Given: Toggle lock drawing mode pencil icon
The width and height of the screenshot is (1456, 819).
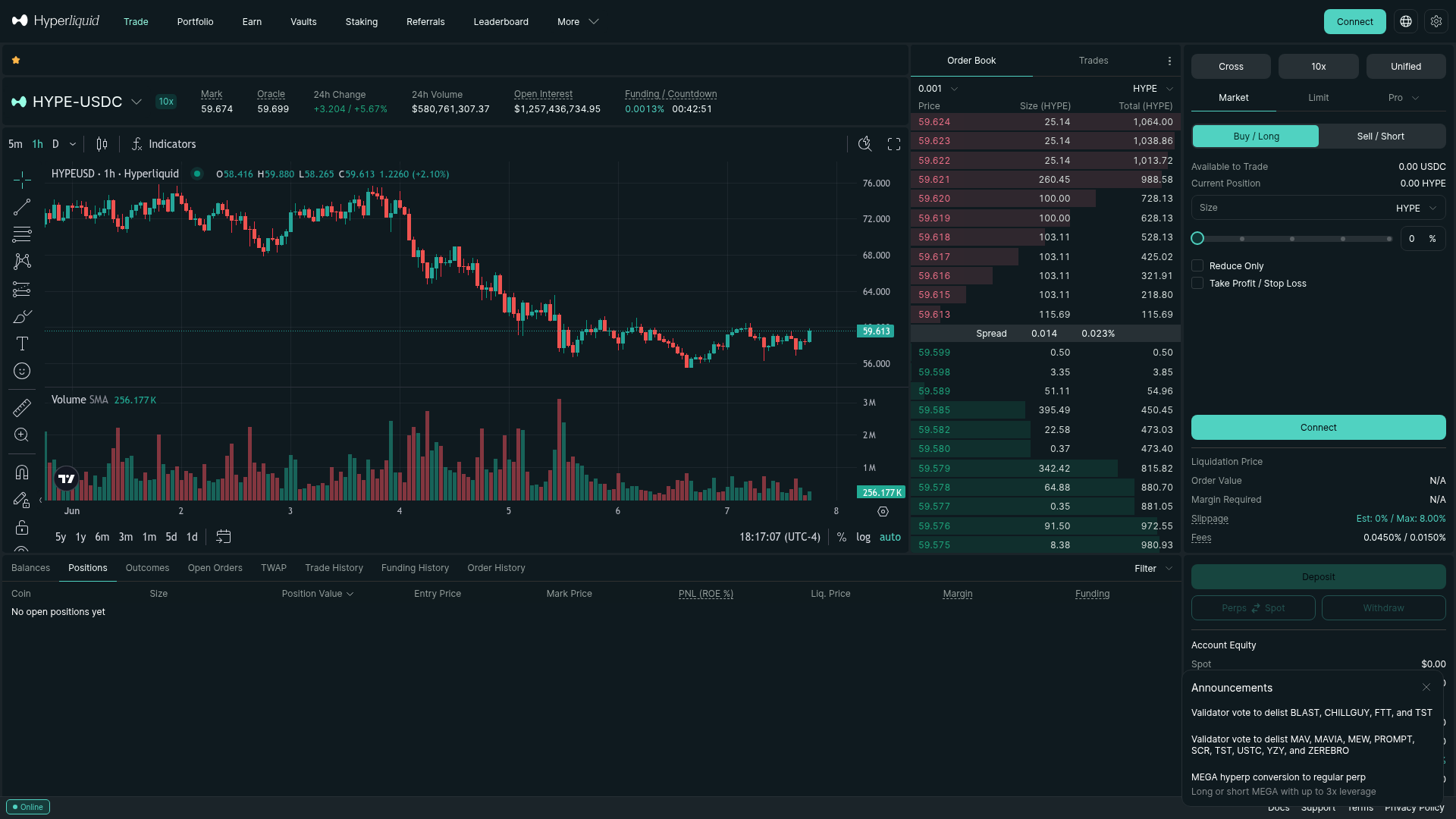Looking at the screenshot, I should 22,500.
